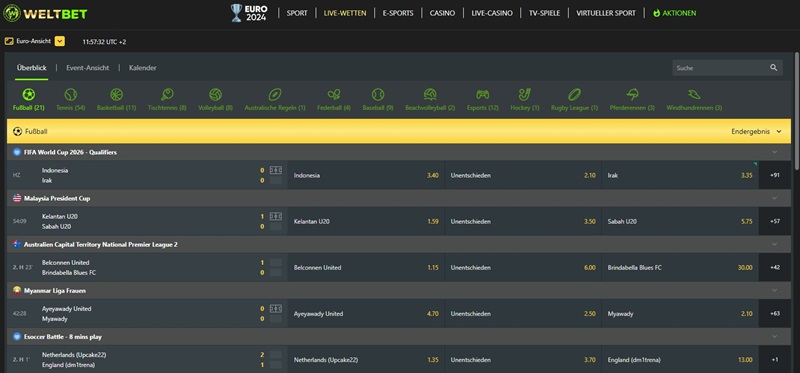This screenshot has width=800, height=373.
Task: Open pitch view for Indonesia vs Irak
Action: click(x=276, y=170)
